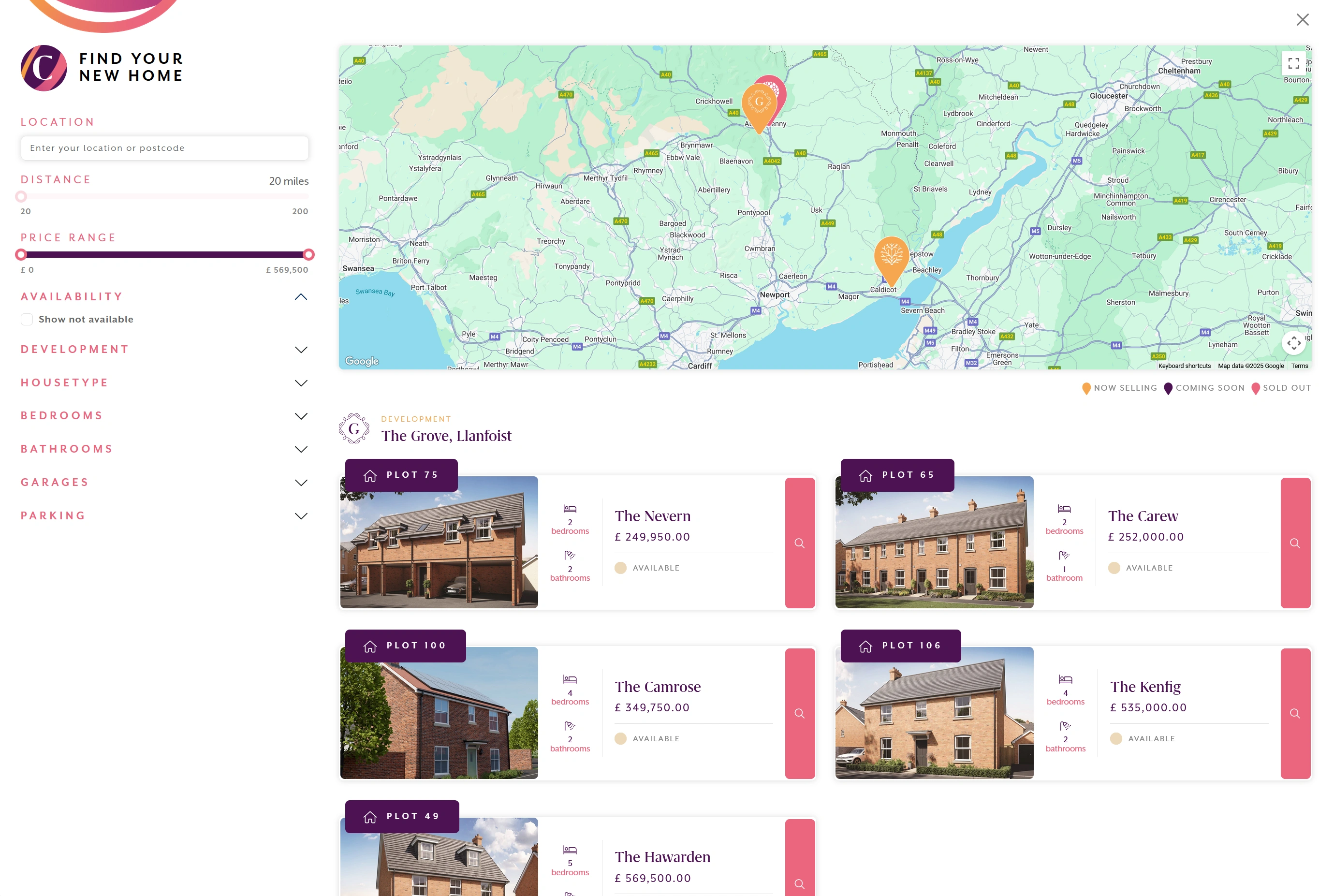Collapse the AVAILABILITY filter section
This screenshot has width=1319, height=896.
point(301,296)
